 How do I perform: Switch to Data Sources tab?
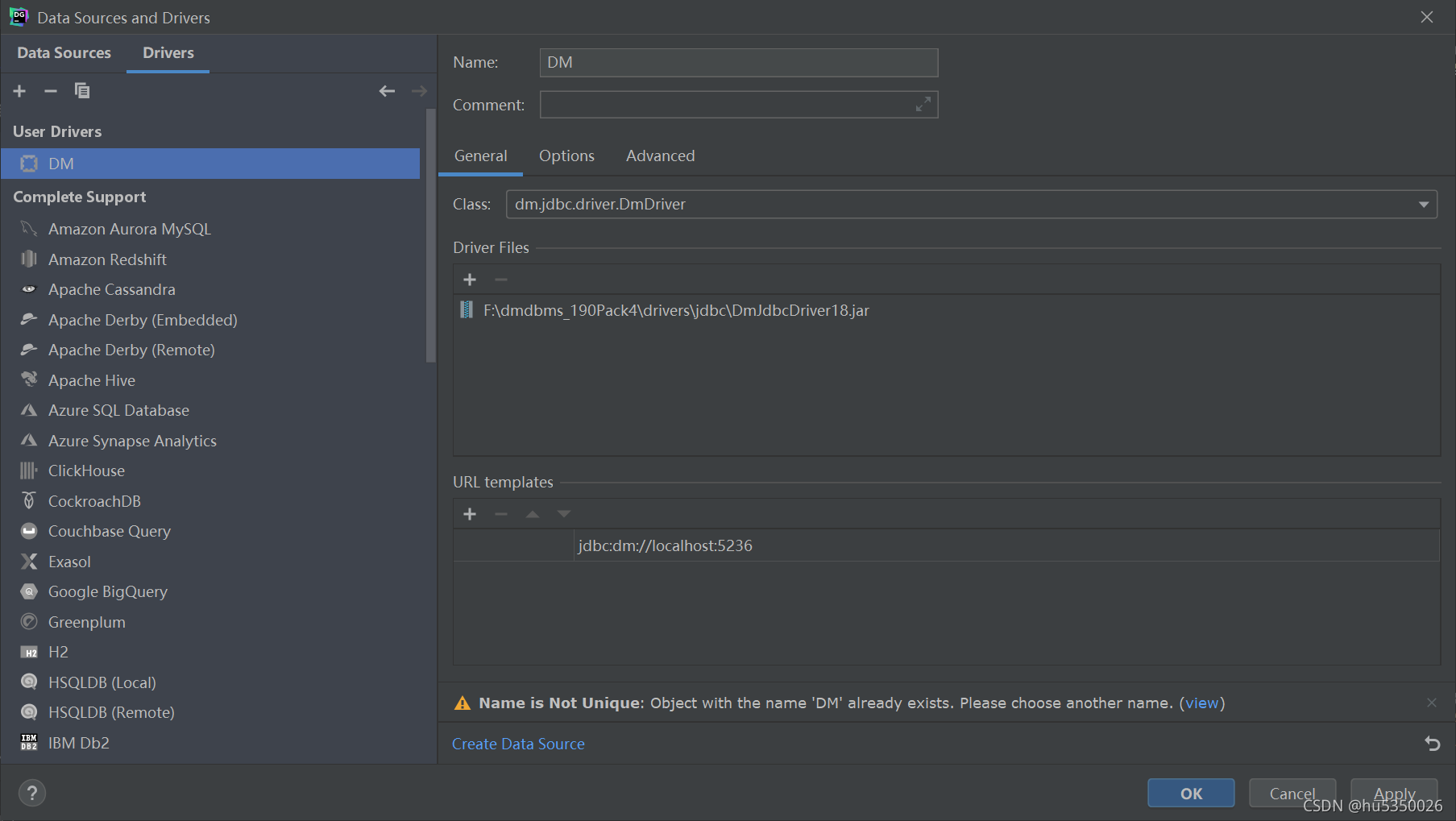pos(64,53)
